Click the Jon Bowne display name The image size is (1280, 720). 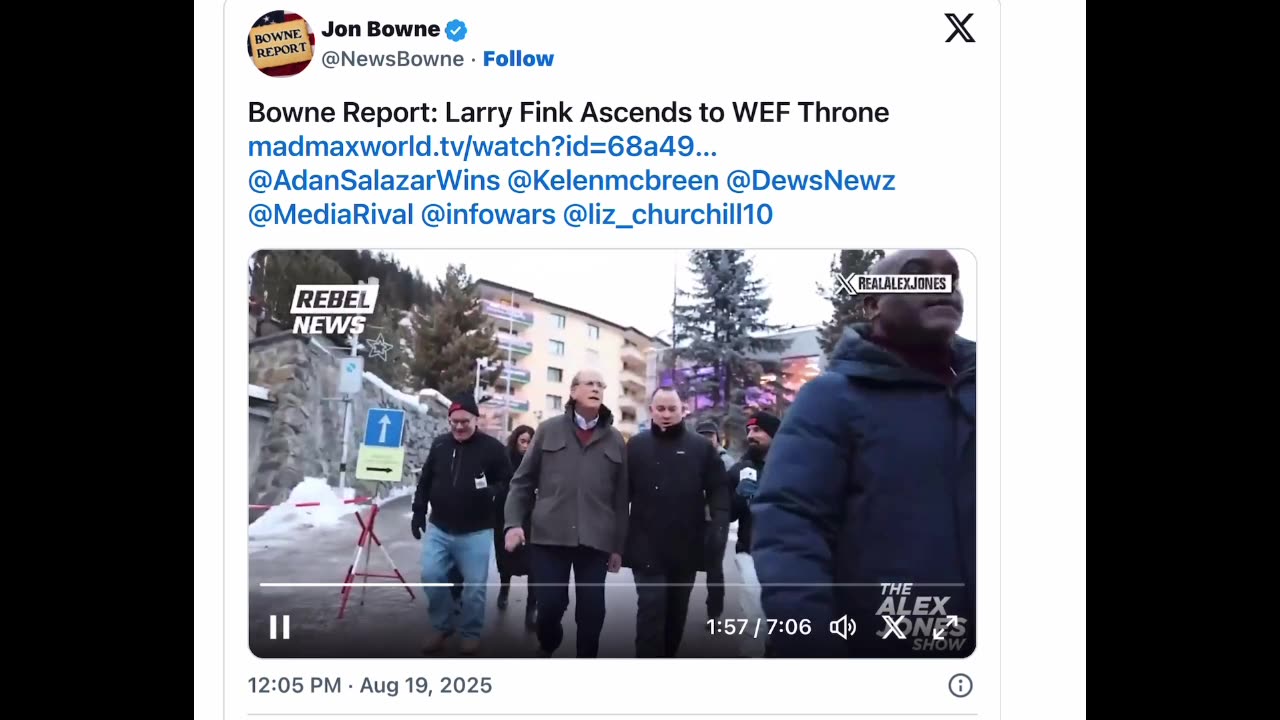pos(380,30)
